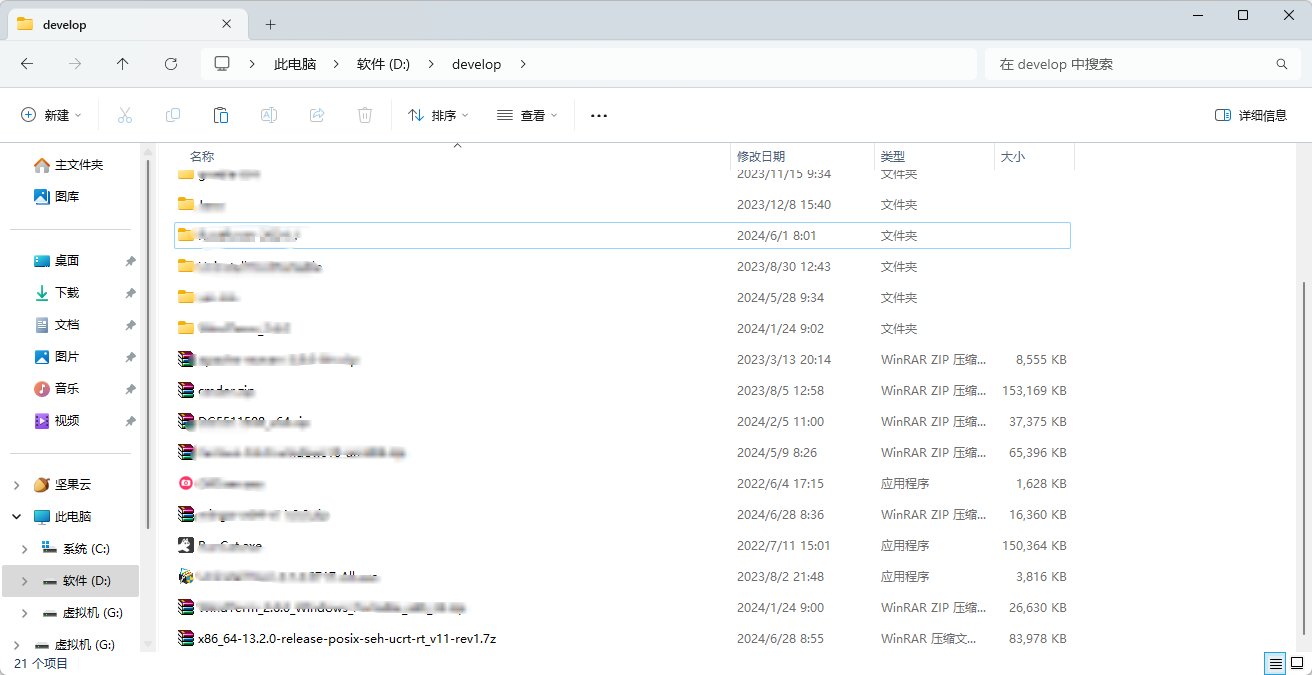Image resolution: width=1312 pixels, height=675 pixels.
Task: Open the 新建 dropdown menu
Action: pyautogui.click(x=51, y=115)
